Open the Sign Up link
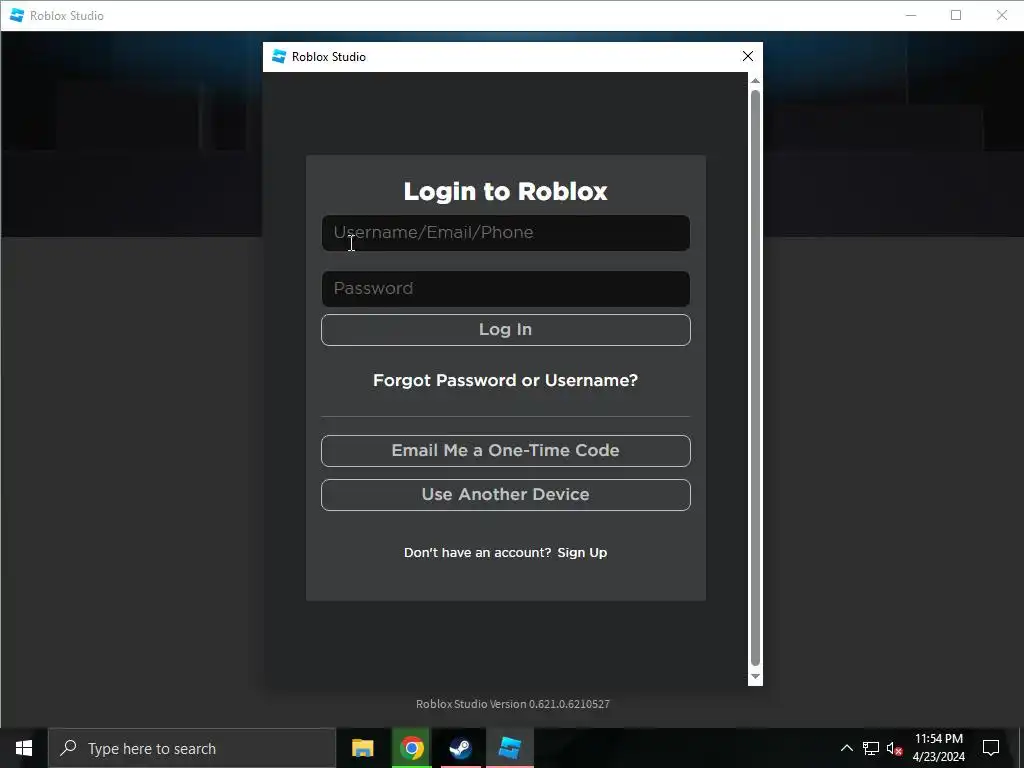The height and width of the screenshot is (768, 1024). 582,552
